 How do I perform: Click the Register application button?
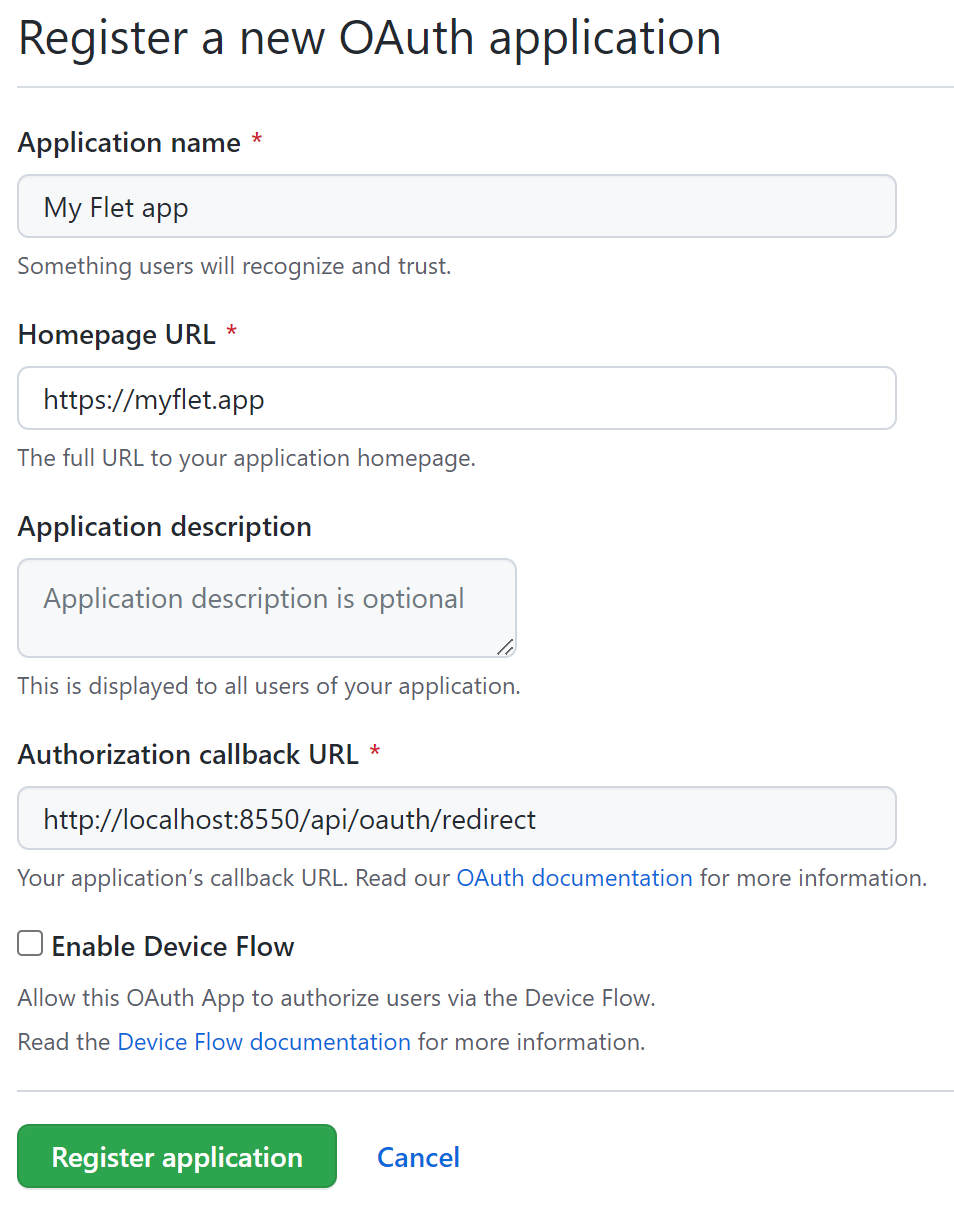click(x=176, y=1156)
